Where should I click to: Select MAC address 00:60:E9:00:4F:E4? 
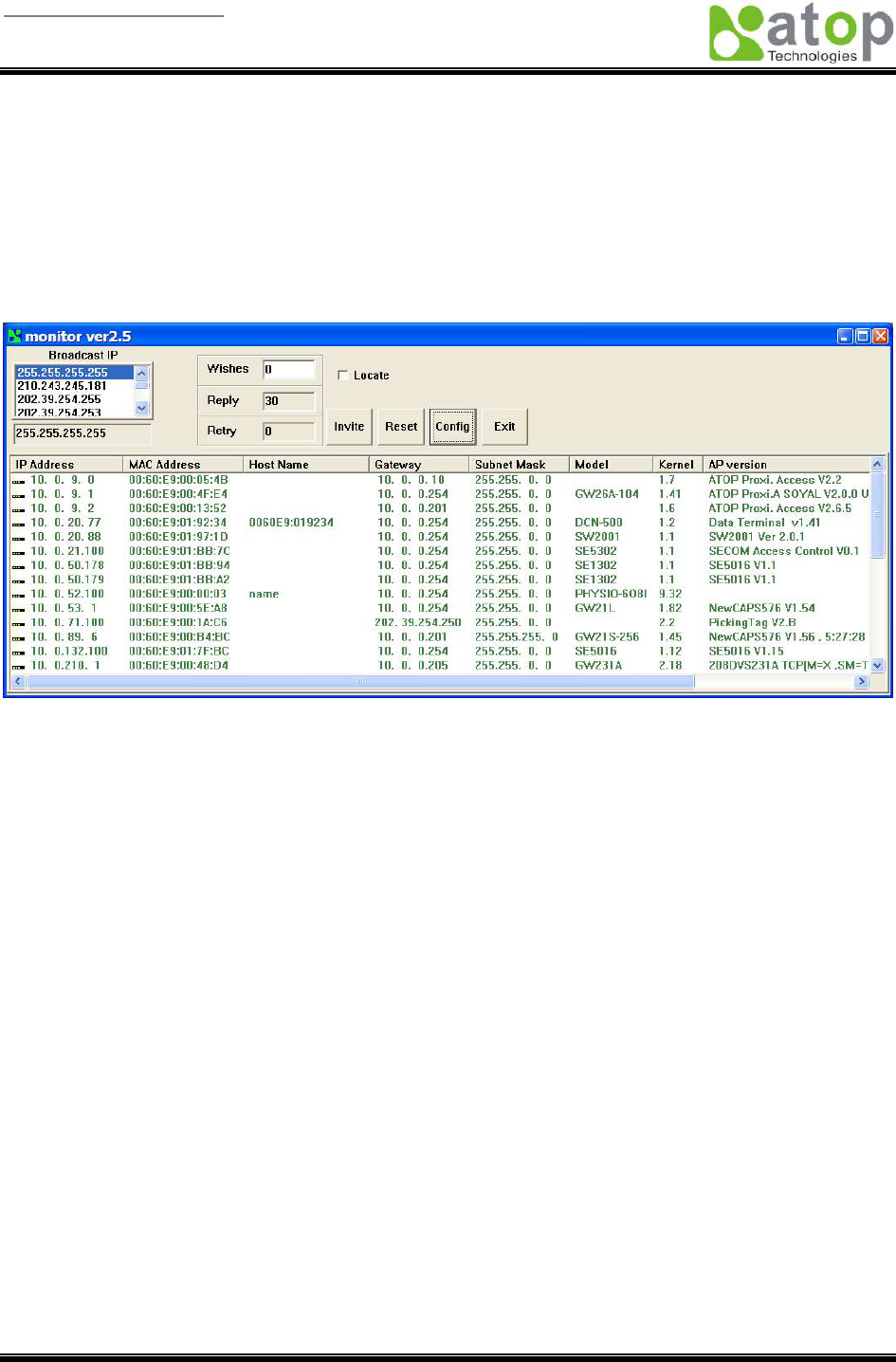click(x=178, y=494)
